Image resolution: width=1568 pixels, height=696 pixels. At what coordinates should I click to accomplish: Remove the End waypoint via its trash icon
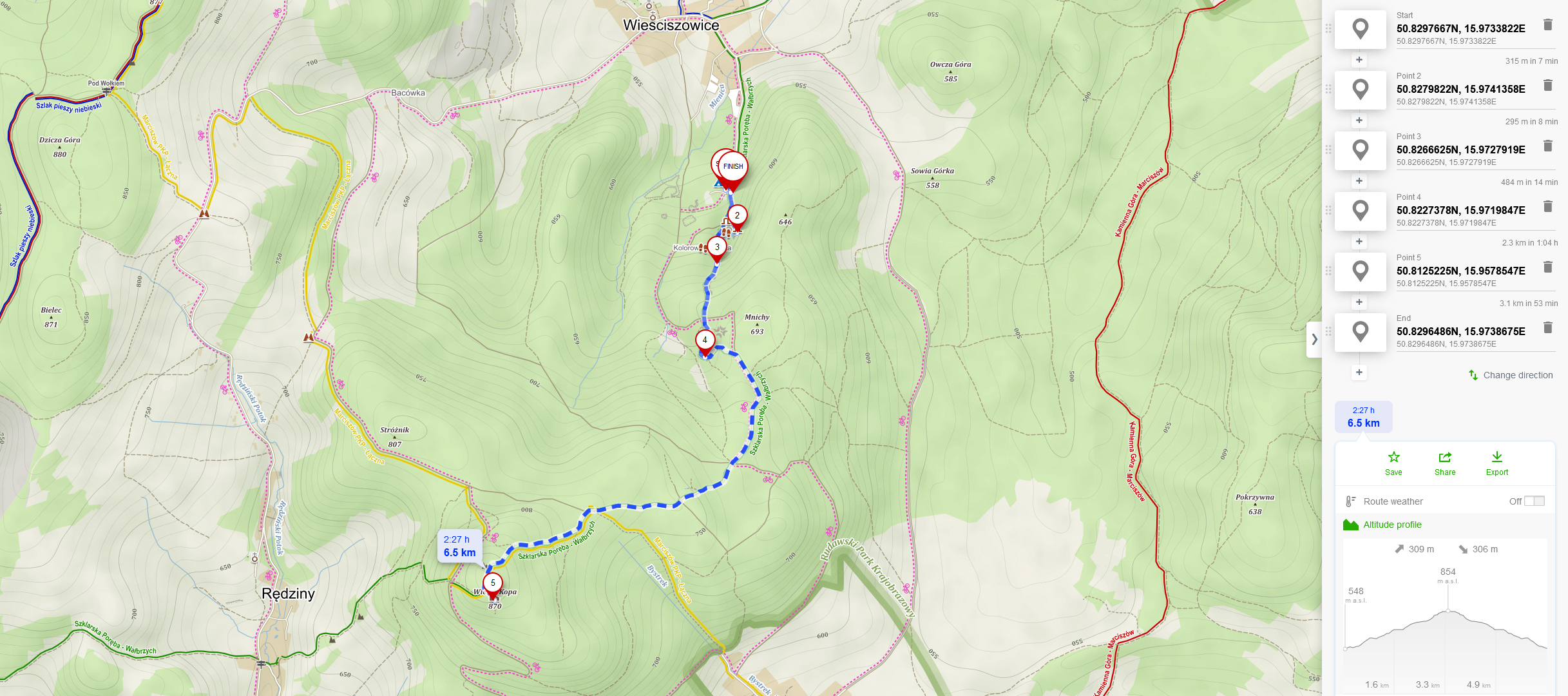pos(1548,327)
